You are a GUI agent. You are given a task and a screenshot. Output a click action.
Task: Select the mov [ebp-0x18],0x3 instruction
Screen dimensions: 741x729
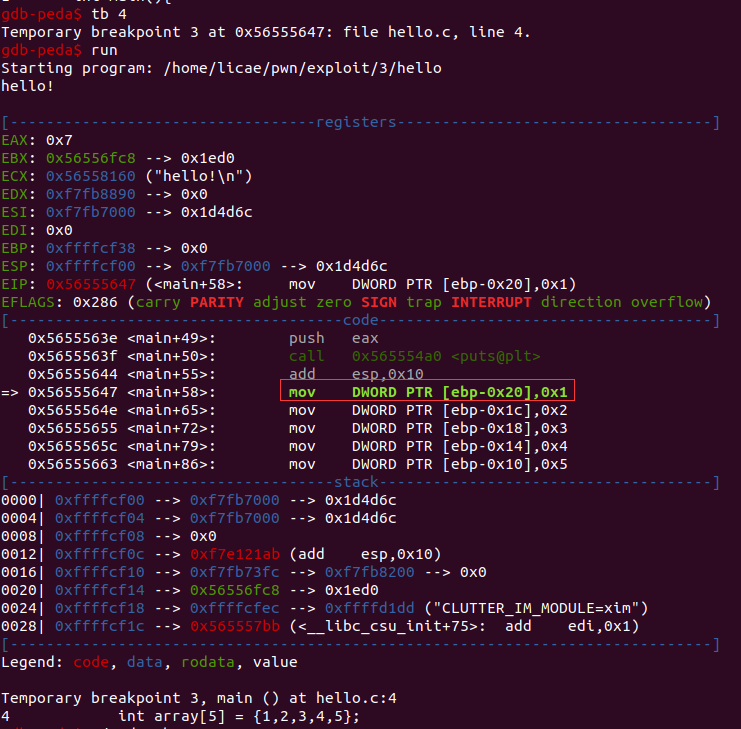428,428
